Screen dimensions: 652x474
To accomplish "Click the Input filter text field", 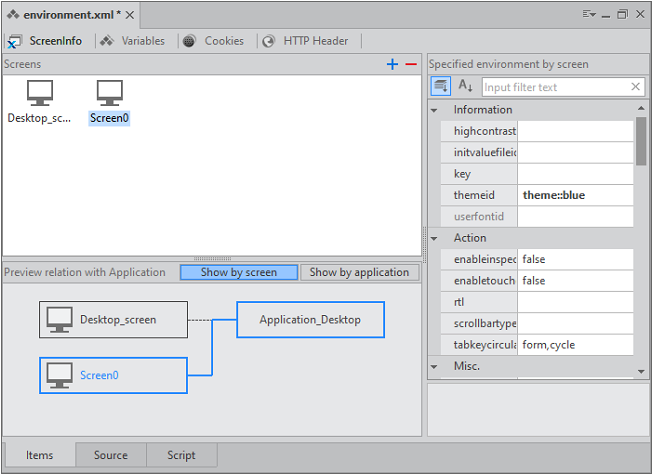I will [555, 87].
